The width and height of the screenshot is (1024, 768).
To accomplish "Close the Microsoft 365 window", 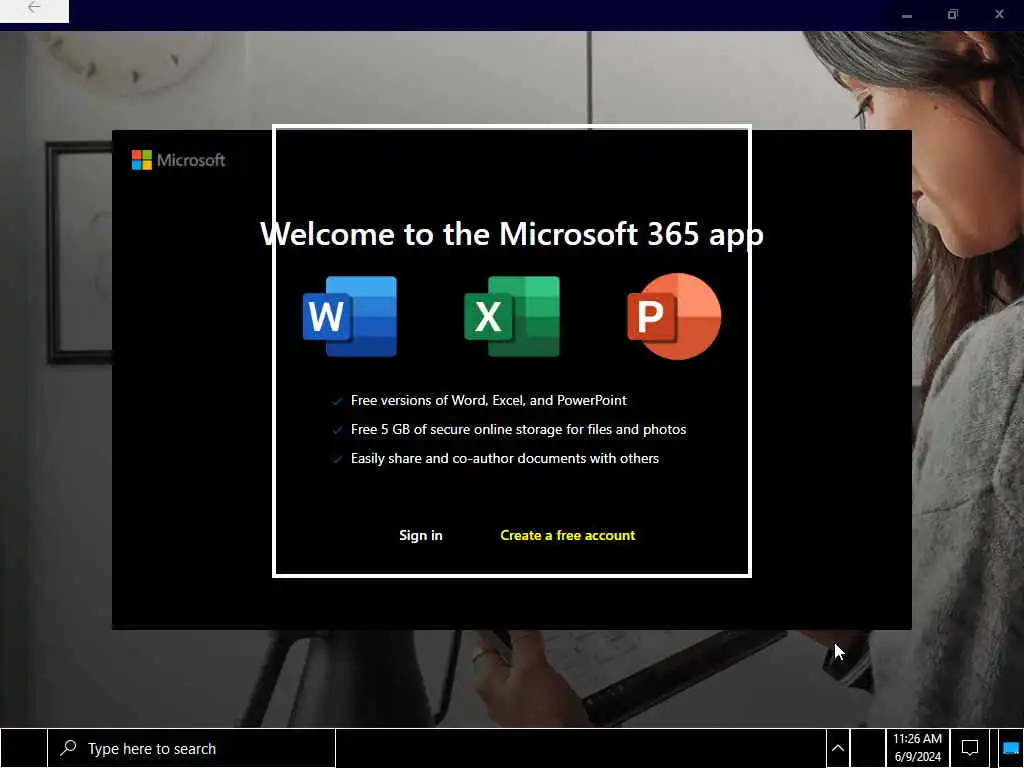I will point(999,14).
